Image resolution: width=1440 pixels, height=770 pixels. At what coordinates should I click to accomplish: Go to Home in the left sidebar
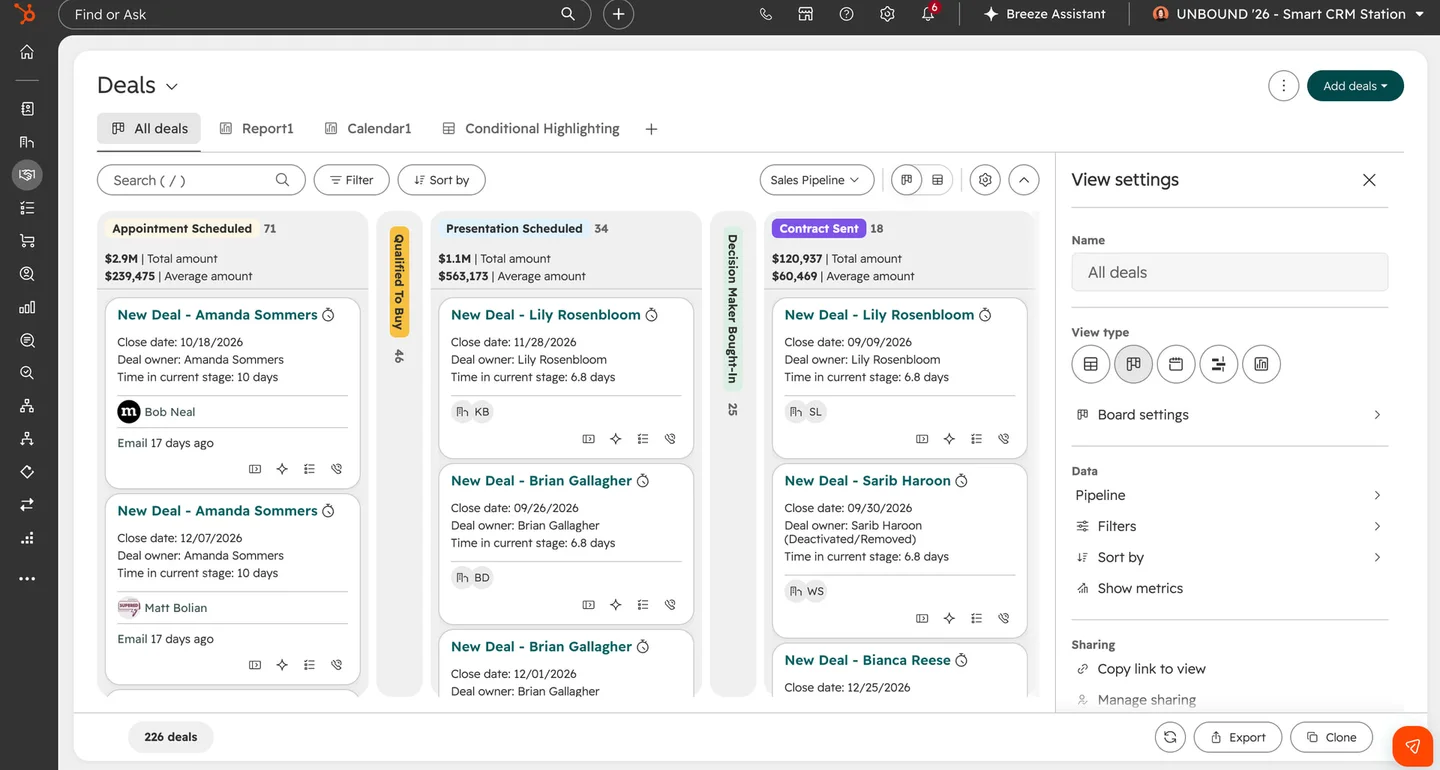click(27, 52)
